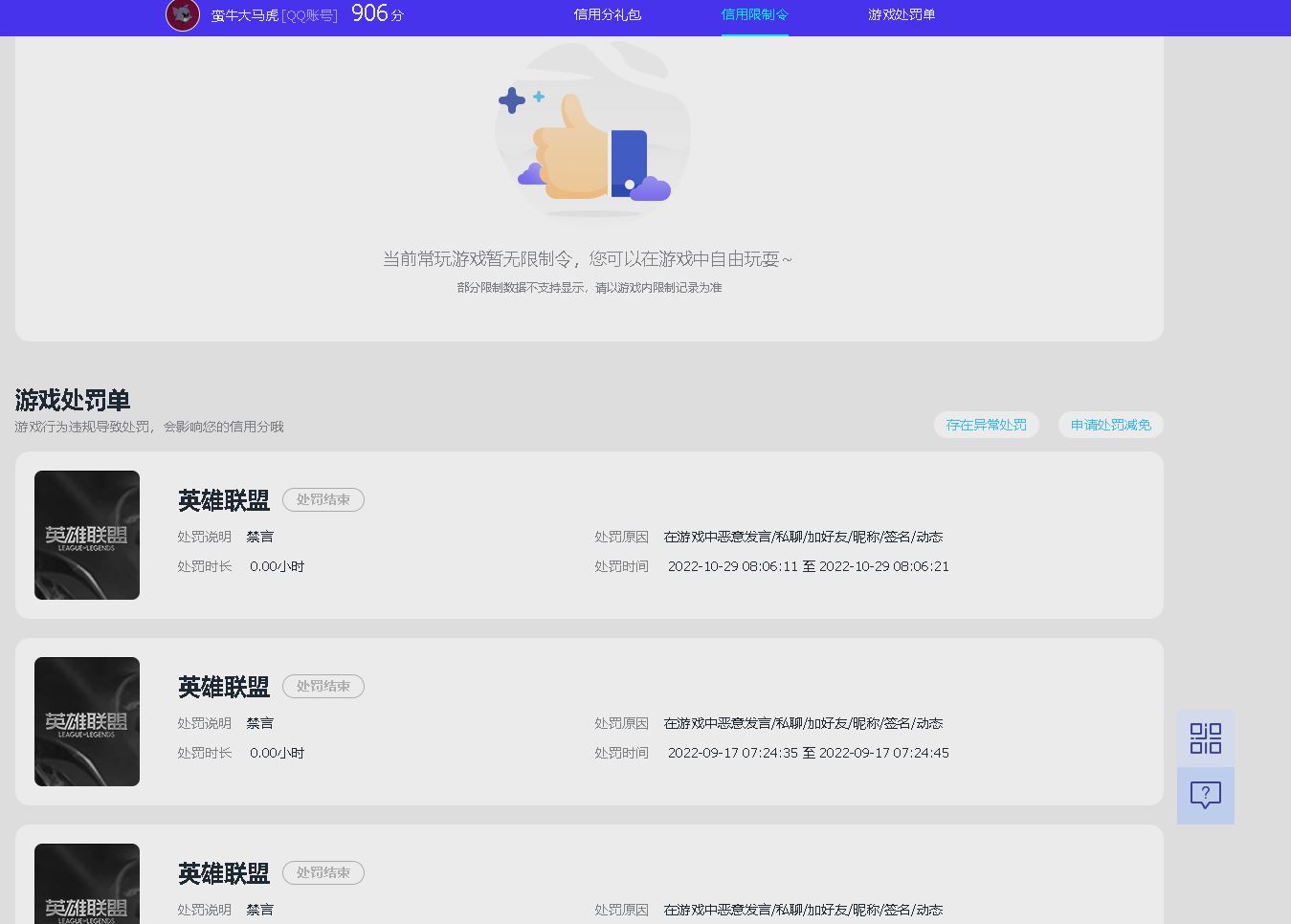Switch to the 信用限制令 tab
This screenshot has height=924, width=1291.
click(x=754, y=15)
